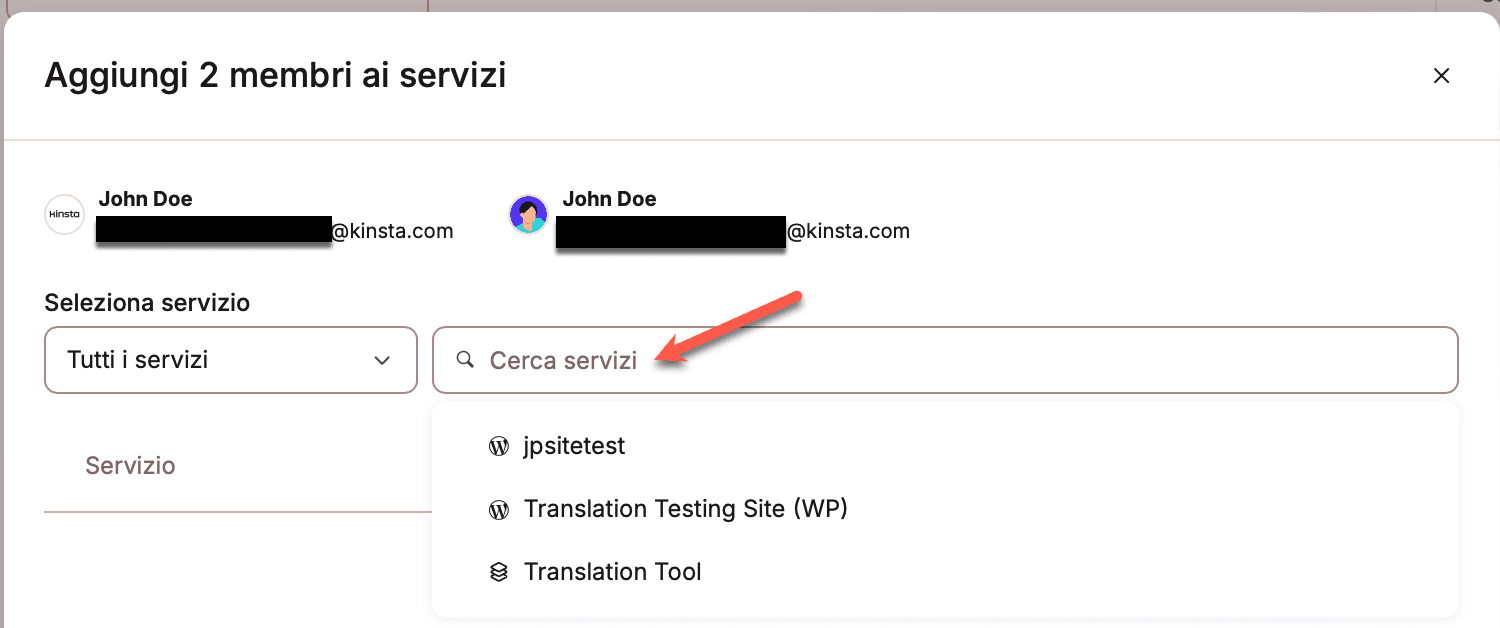Image resolution: width=1500 pixels, height=628 pixels.
Task: Click the Kinsta logo avatar
Action: [x=64, y=215]
